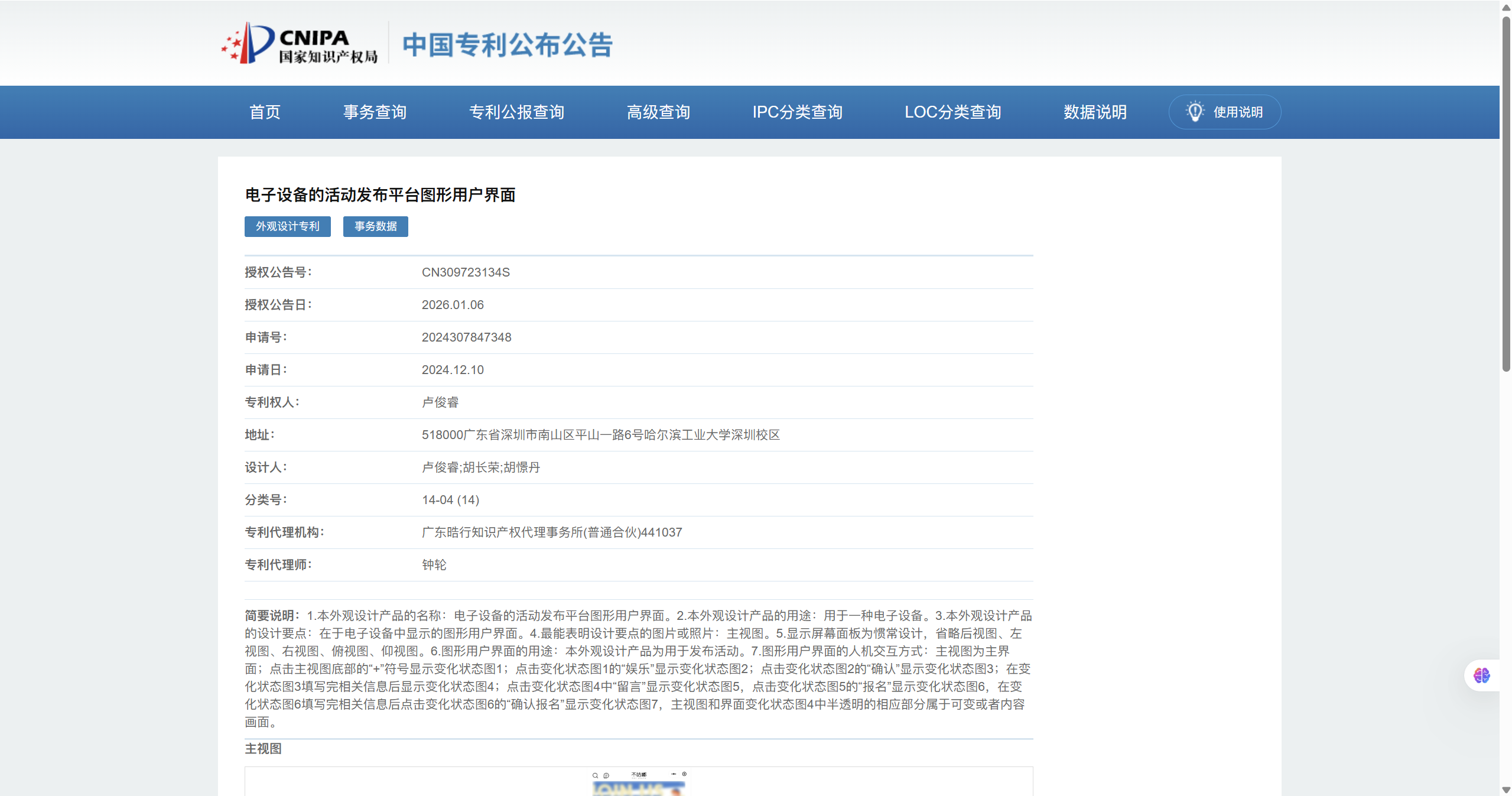This screenshot has width=1512, height=796.
Task: Click the 设计人 label
Action: tap(266, 467)
